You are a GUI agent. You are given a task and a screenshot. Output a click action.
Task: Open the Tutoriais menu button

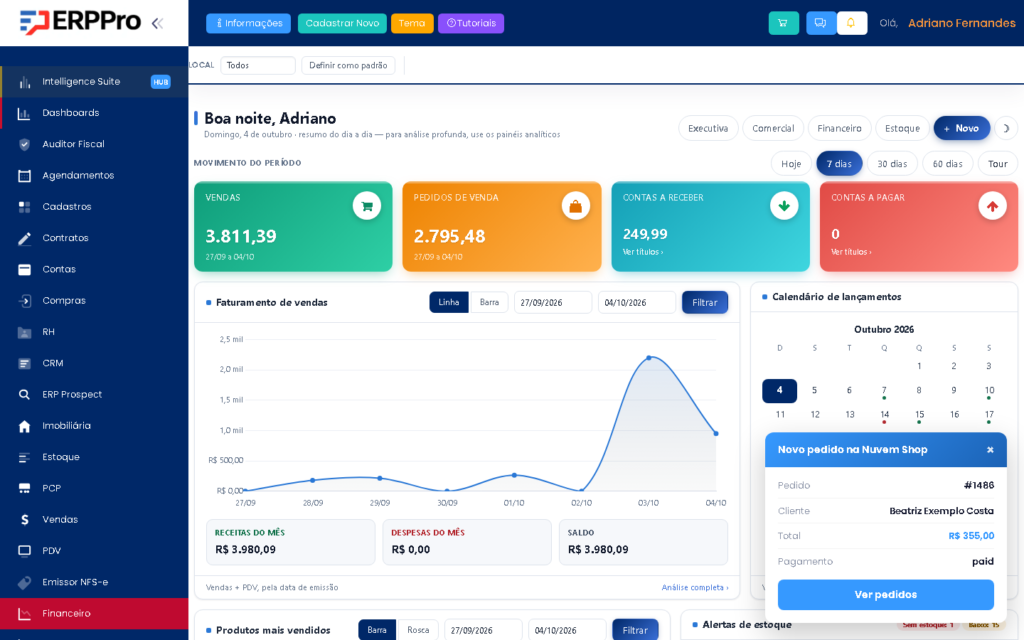point(471,24)
